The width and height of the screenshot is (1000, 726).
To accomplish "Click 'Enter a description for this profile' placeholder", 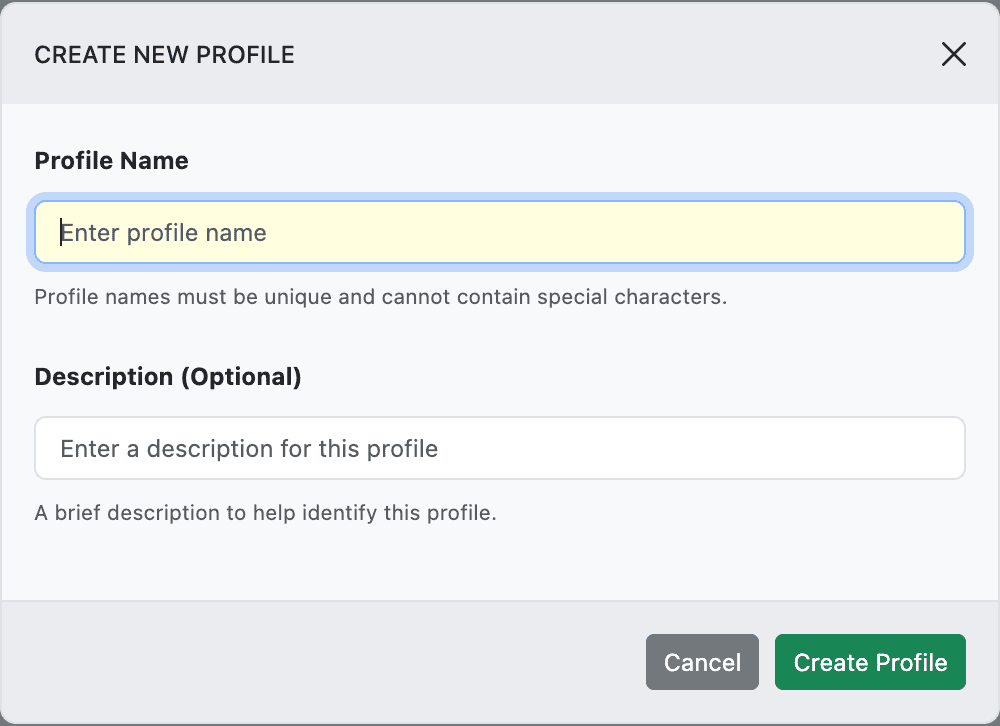I will pyautogui.click(x=249, y=448).
